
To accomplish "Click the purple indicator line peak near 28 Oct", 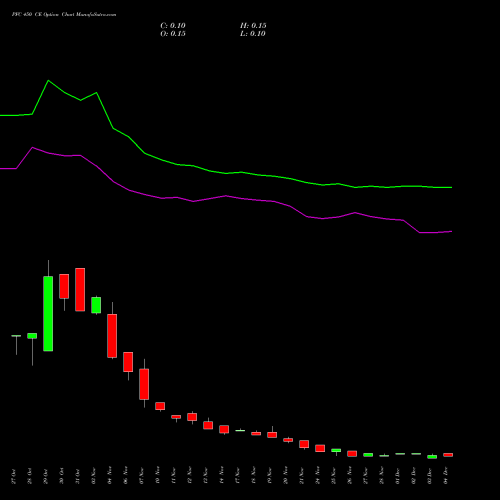I will (32, 147).
